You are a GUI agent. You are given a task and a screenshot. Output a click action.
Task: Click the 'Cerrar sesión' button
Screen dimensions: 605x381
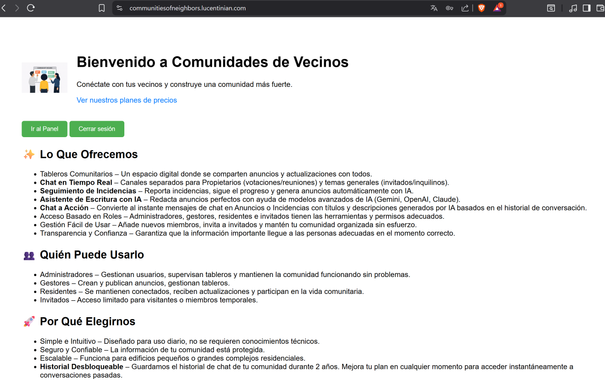pyautogui.click(x=97, y=129)
